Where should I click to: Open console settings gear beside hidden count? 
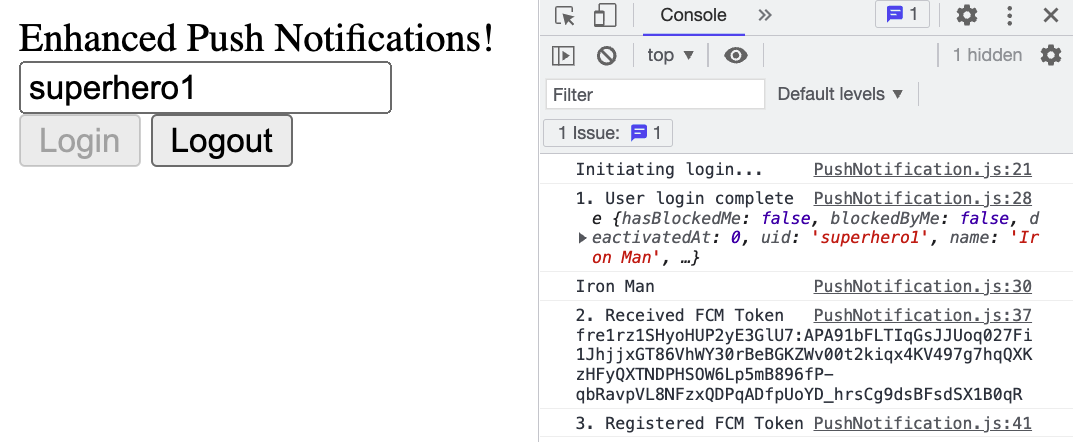point(1050,55)
